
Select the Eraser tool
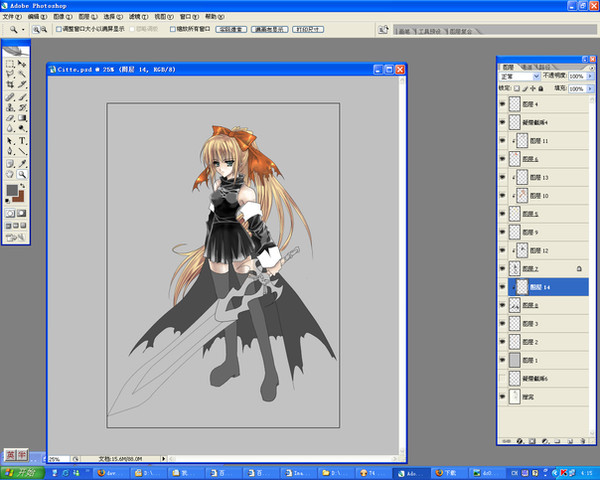tap(10, 118)
